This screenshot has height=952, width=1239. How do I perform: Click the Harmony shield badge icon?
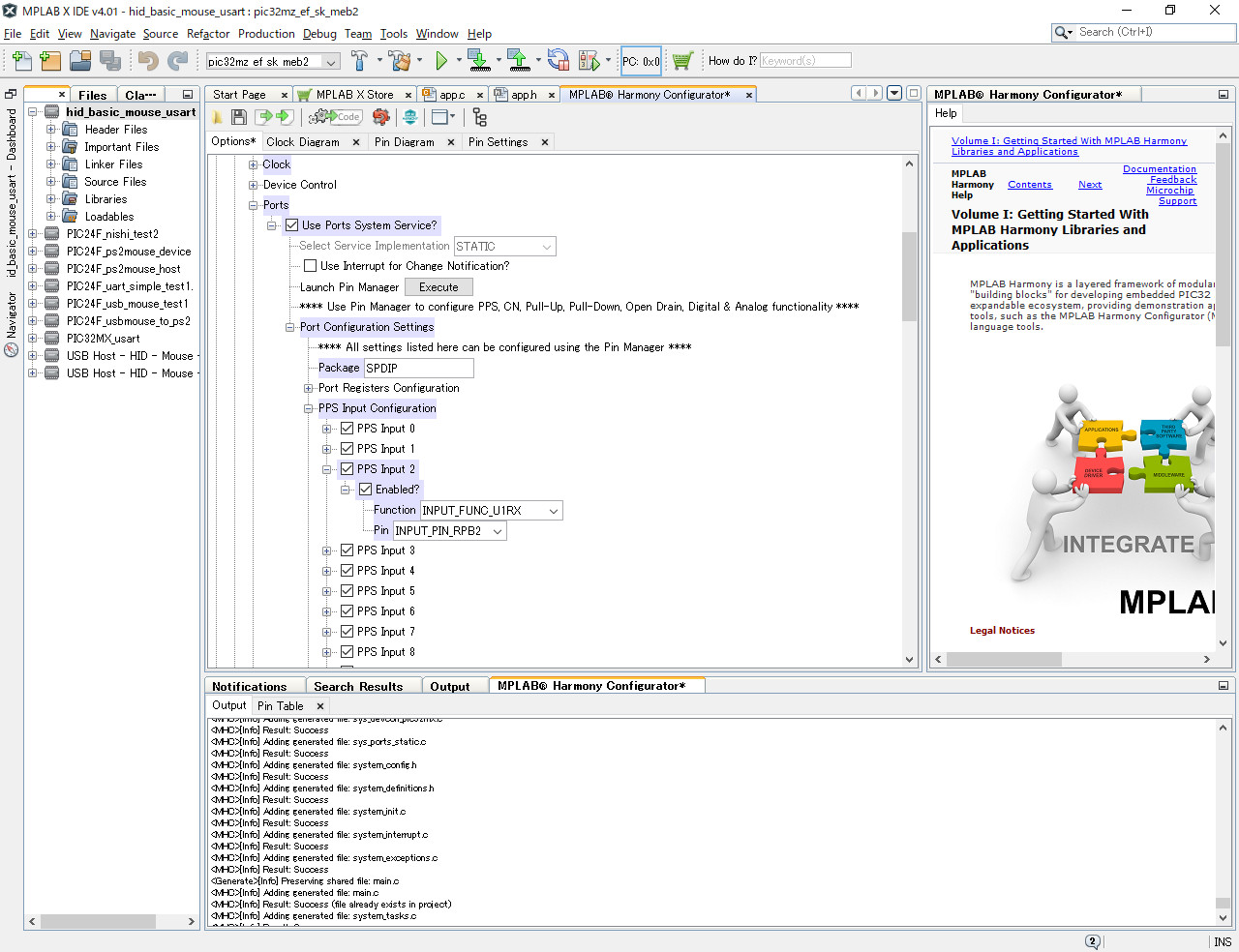click(410, 117)
